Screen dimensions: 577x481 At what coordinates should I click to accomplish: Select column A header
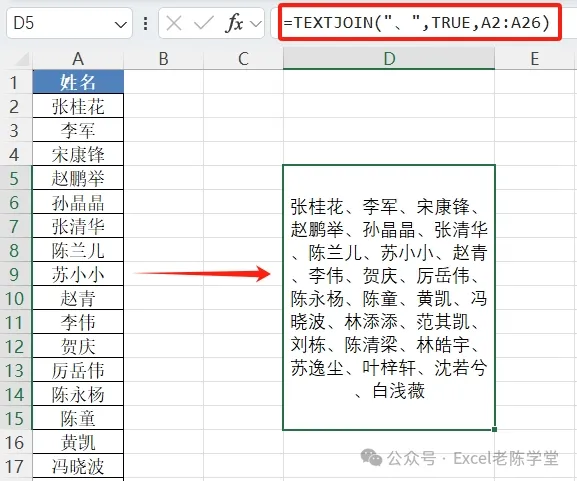(78, 59)
